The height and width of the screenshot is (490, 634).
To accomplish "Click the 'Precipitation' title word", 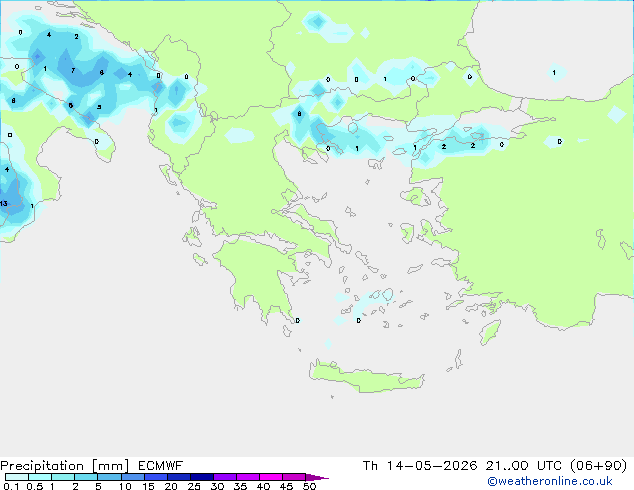I will coord(42,466).
